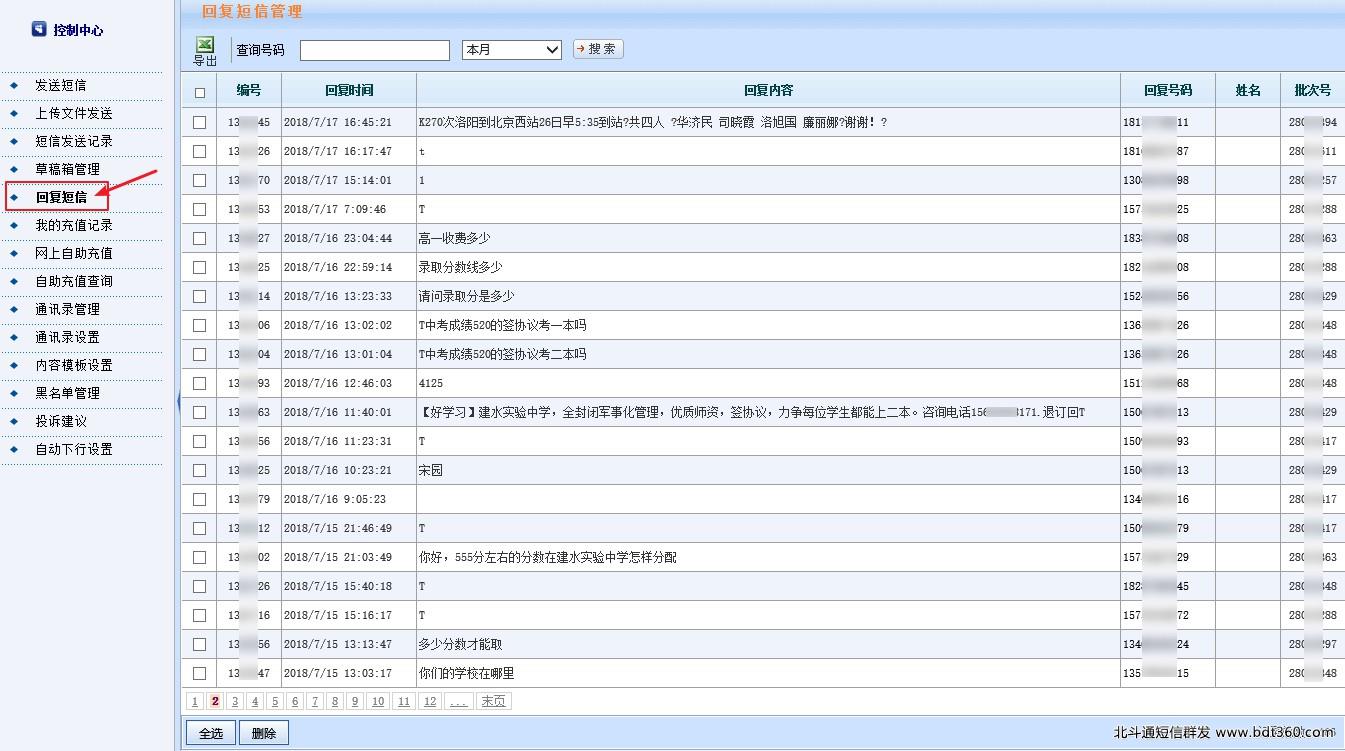Check the row dated 2018/7/17 16:45:21
The width and height of the screenshot is (1345, 751).
200,122
